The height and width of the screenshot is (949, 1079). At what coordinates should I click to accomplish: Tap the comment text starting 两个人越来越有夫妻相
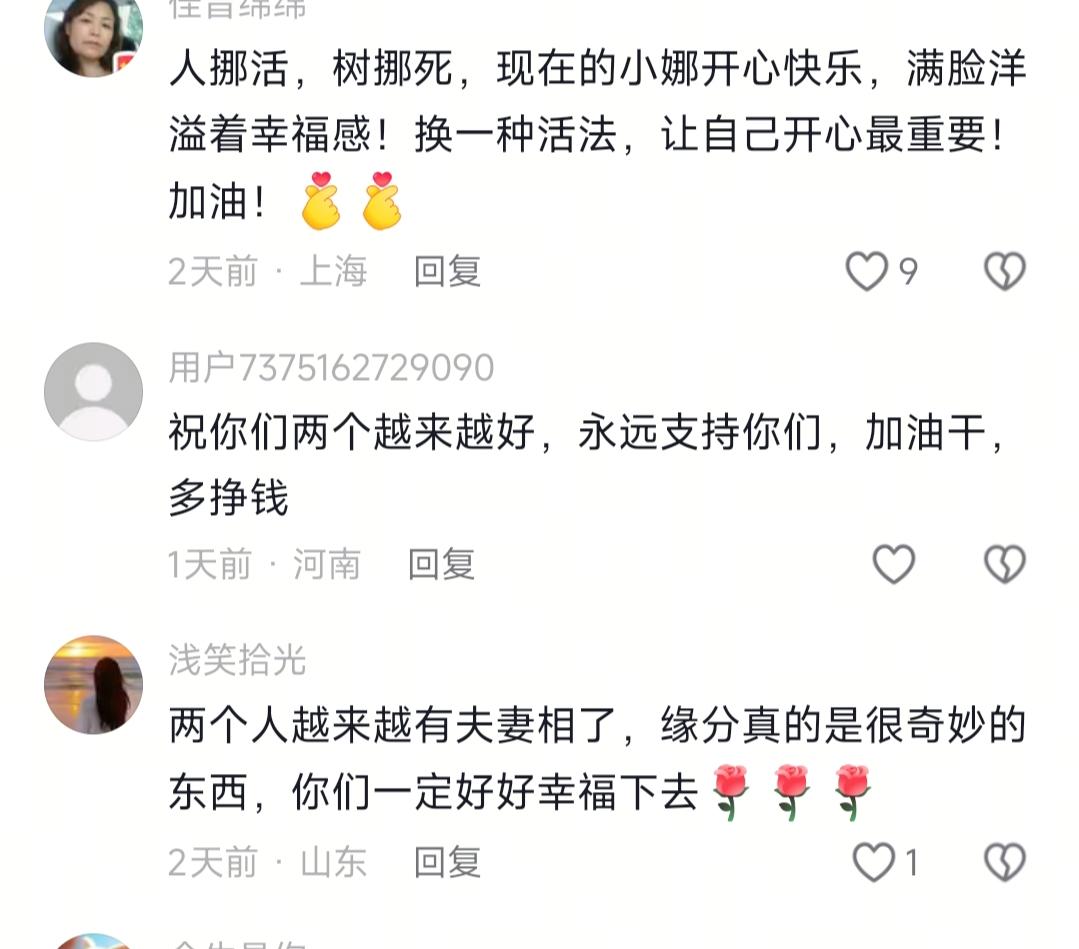click(597, 760)
